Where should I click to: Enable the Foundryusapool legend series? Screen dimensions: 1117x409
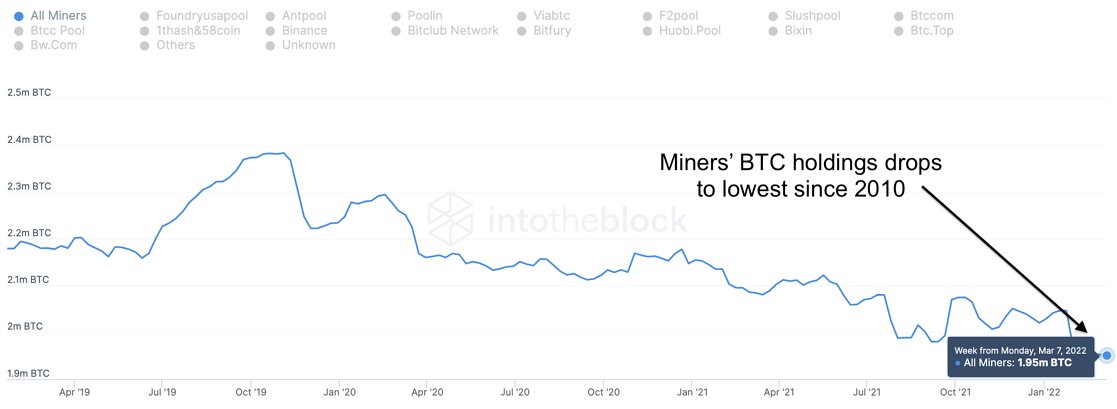click(194, 16)
